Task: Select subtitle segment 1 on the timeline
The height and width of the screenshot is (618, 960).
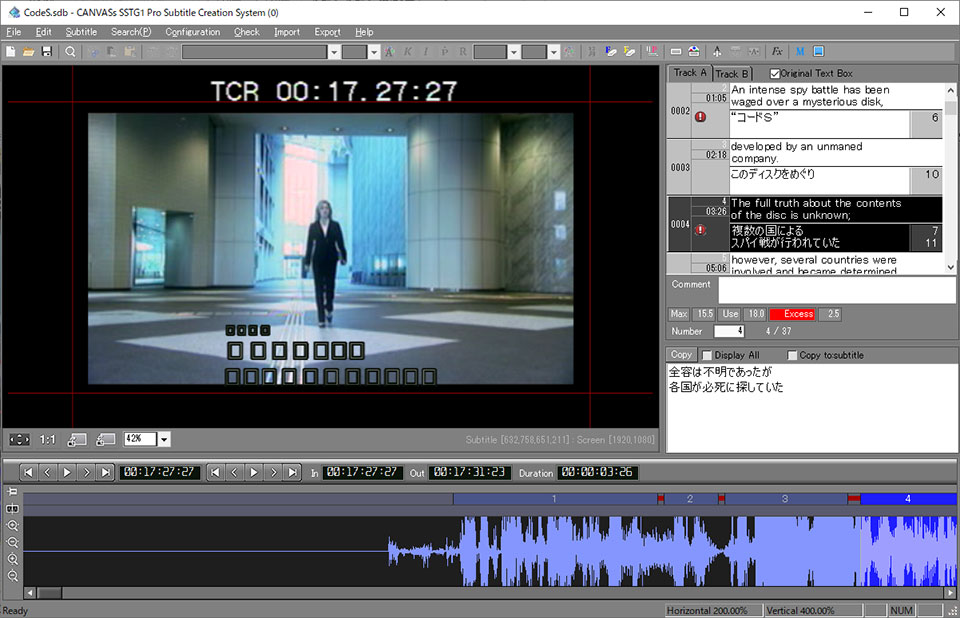Action: (x=555, y=499)
